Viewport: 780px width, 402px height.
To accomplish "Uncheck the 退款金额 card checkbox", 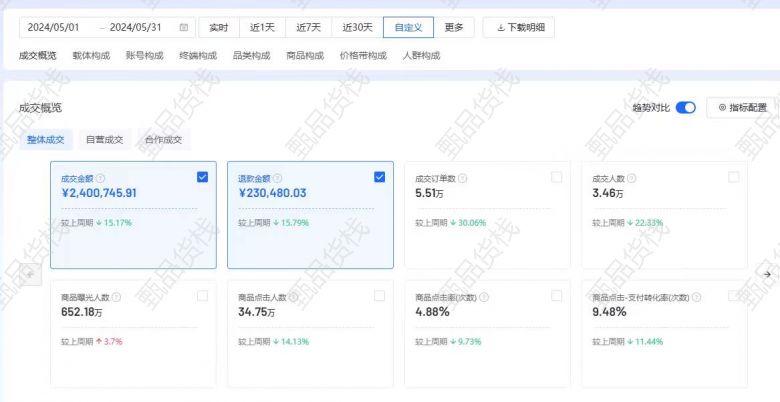I will click(379, 177).
